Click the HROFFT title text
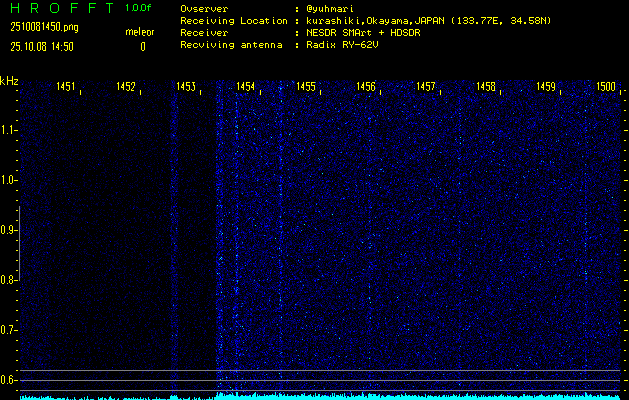629x400 pixels. click(54, 8)
